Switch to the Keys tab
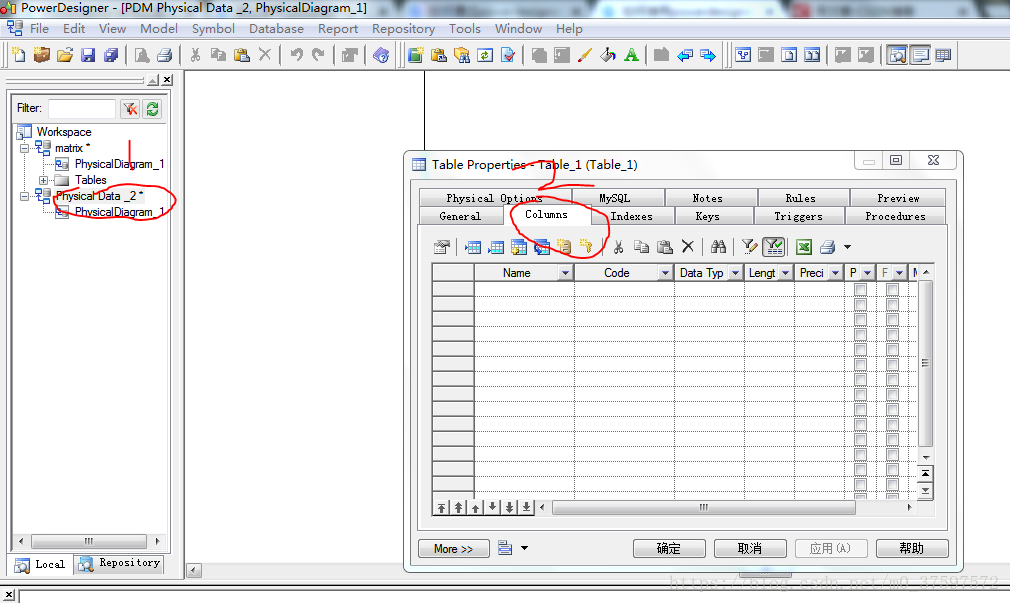Screen dimensions: 1010x603 (707, 216)
